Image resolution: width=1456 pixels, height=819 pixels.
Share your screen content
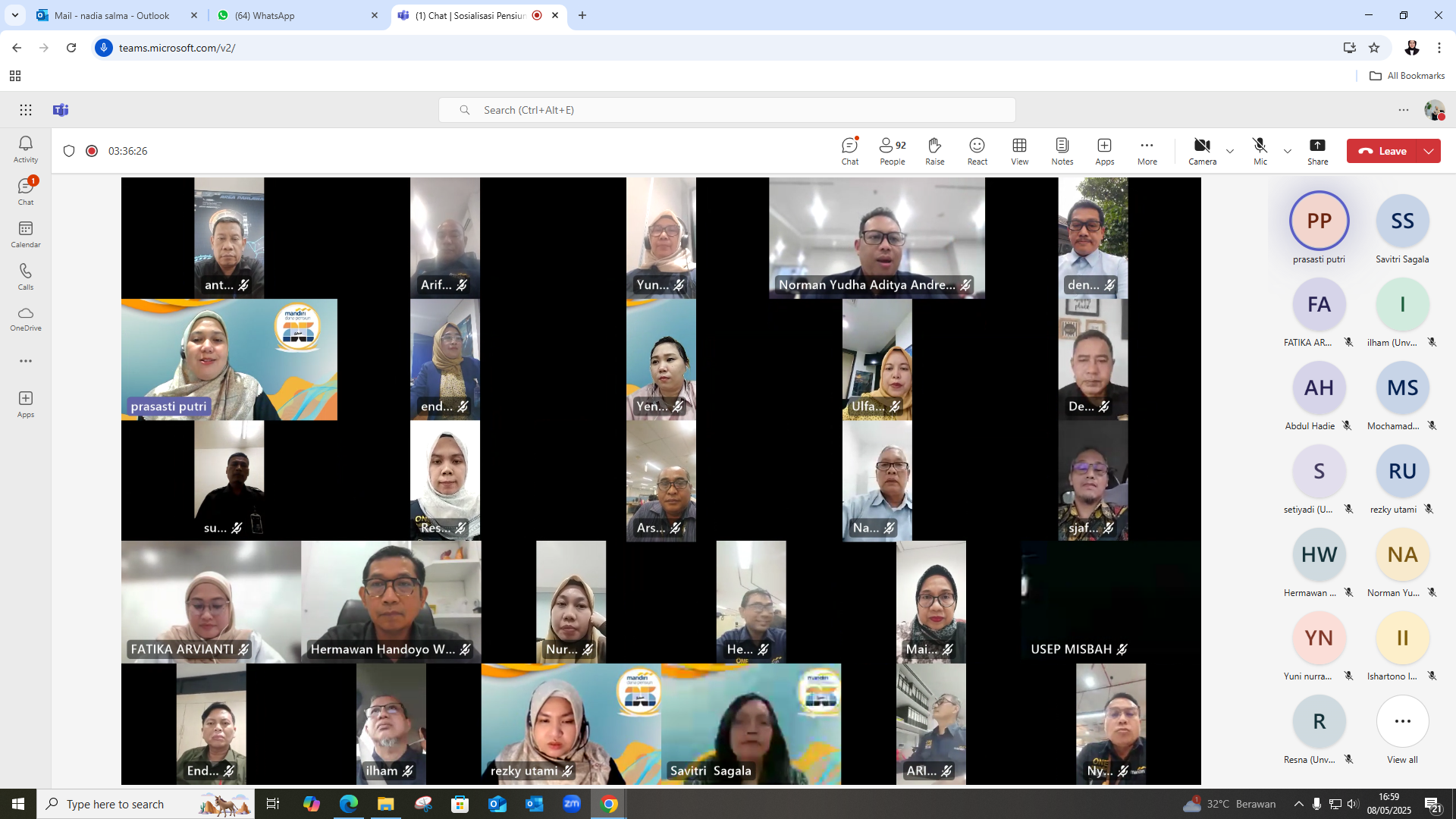(x=1318, y=151)
